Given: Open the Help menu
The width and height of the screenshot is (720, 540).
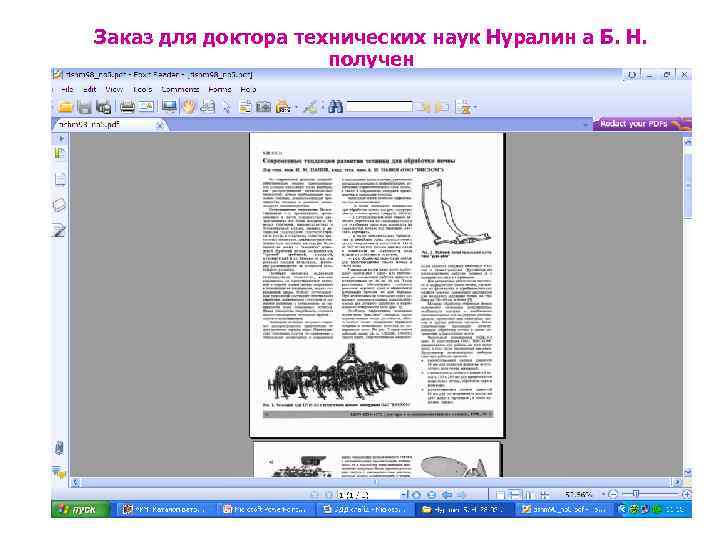Looking at the screenshot, I should click(x=248, y=89).
